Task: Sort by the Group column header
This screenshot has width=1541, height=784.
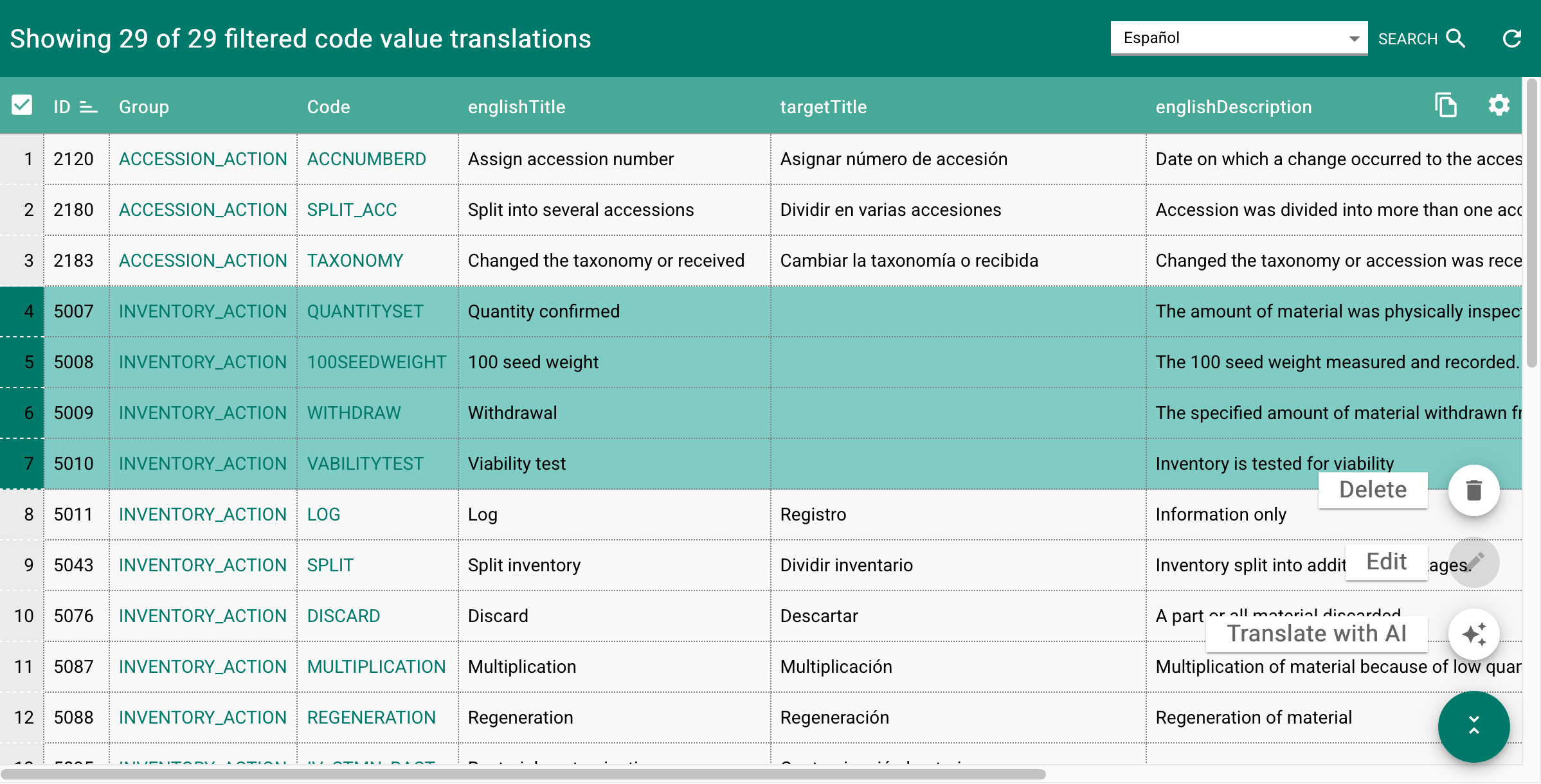Action: pyautogui.click(x=144, y=107)
